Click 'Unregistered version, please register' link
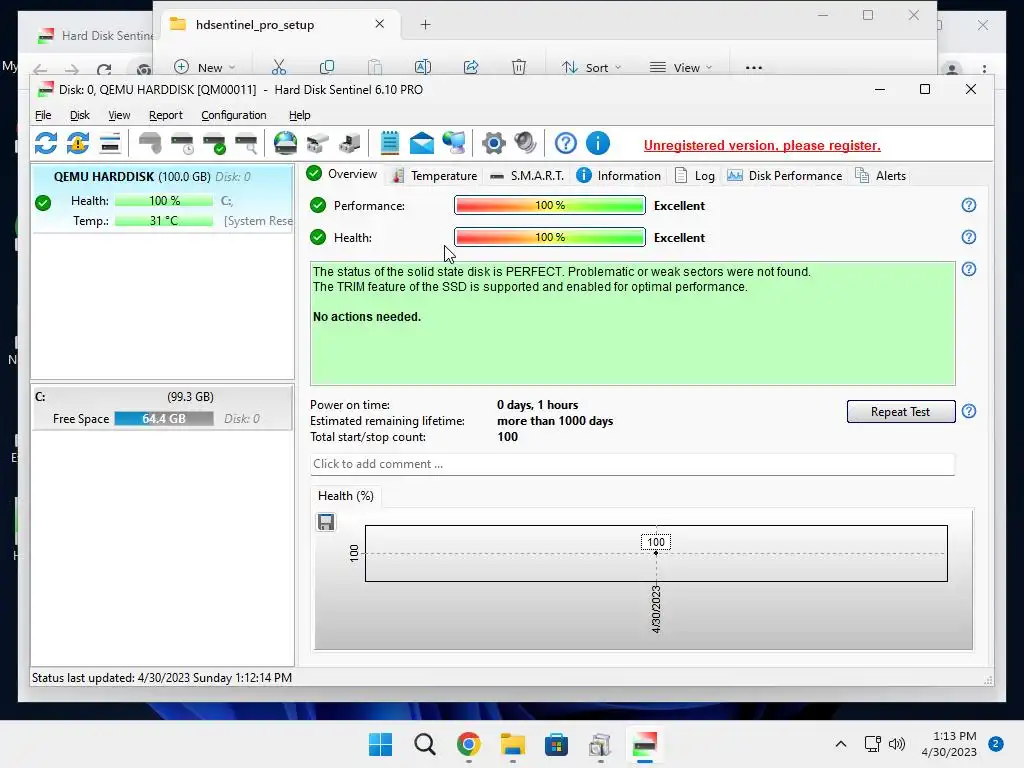1024x768 pixels. click(762, 145)
